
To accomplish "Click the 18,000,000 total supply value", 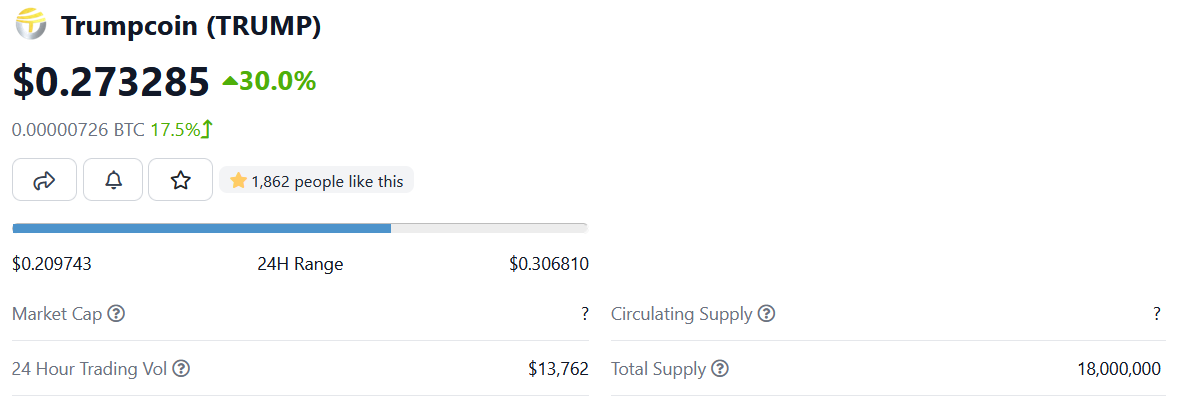I will (1119, 369).
